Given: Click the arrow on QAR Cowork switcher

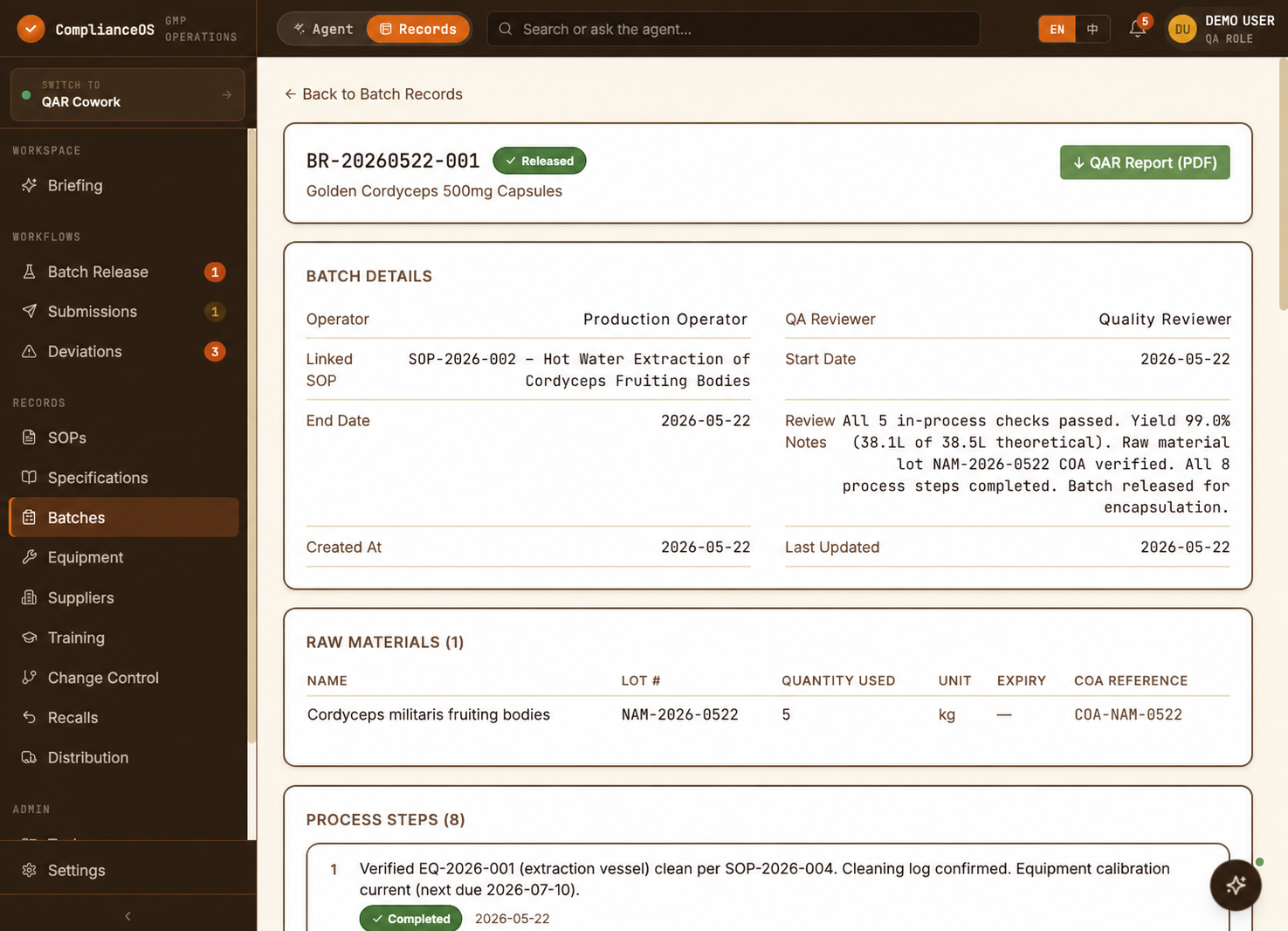Looking at the screenshot, I should [x=227, y=94].
